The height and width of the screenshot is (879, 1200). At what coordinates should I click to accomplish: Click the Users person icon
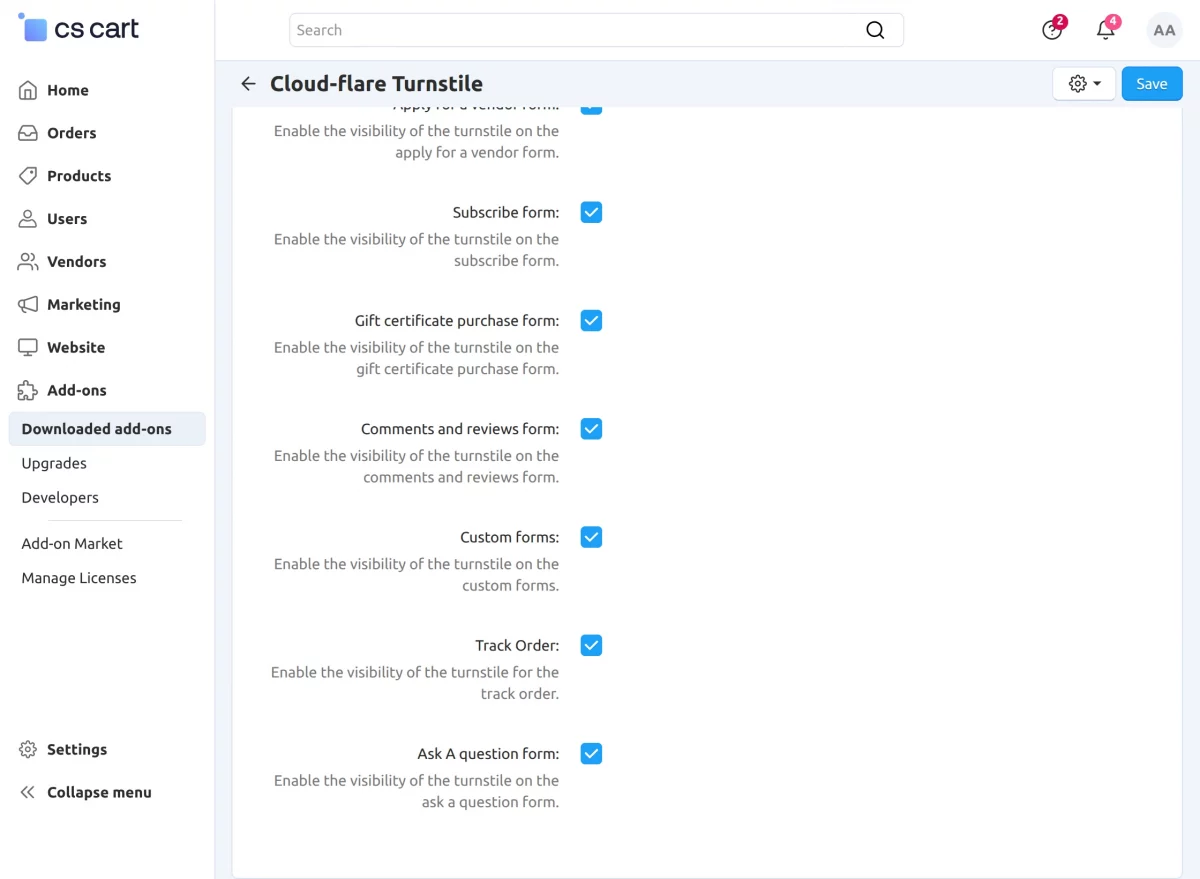point(28,219)
